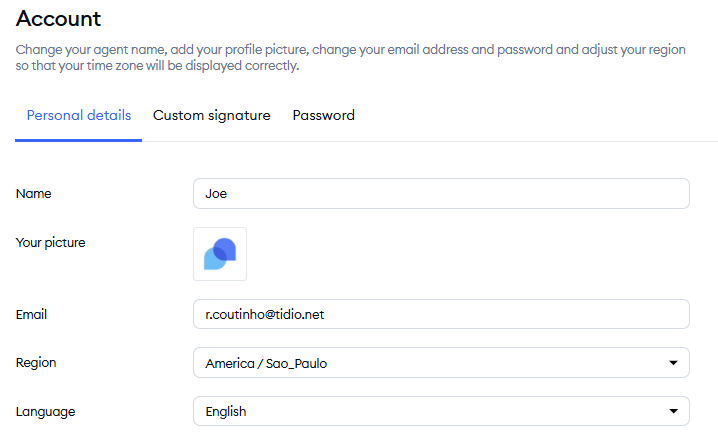This screenshot has height=445, width=718.
Task: Click the Region field label
Action: click(x=36, y=363)
